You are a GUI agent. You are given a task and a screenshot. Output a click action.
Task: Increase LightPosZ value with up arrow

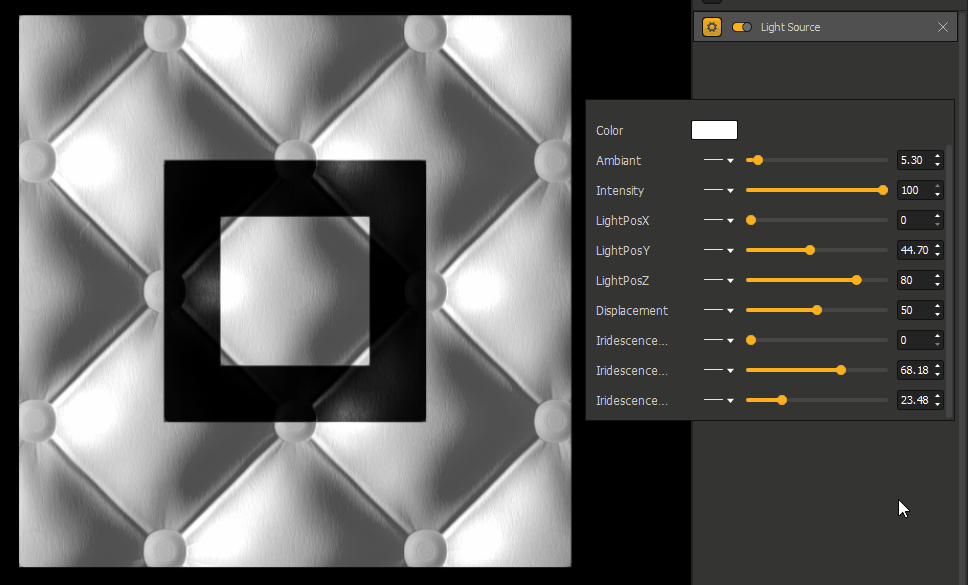[937, 276]
